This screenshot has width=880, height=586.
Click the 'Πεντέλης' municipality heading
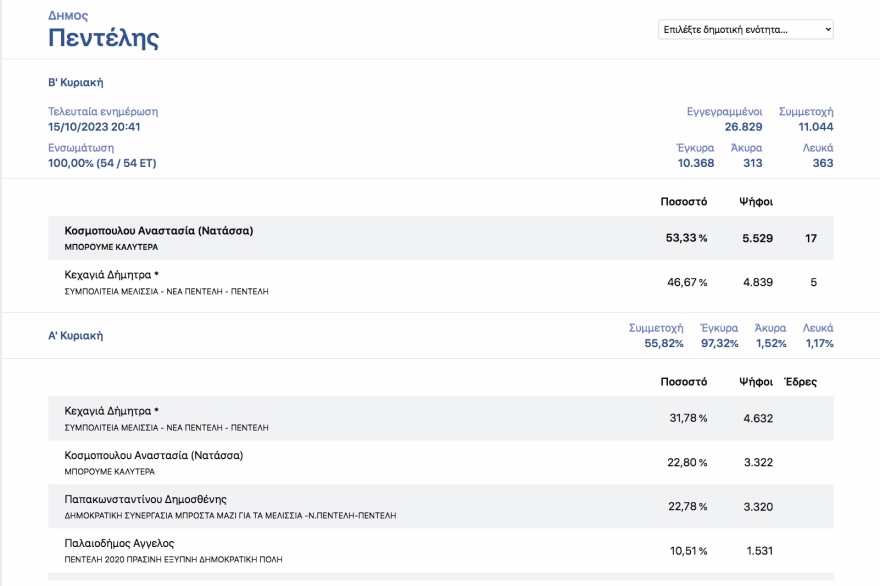point(104,39)
